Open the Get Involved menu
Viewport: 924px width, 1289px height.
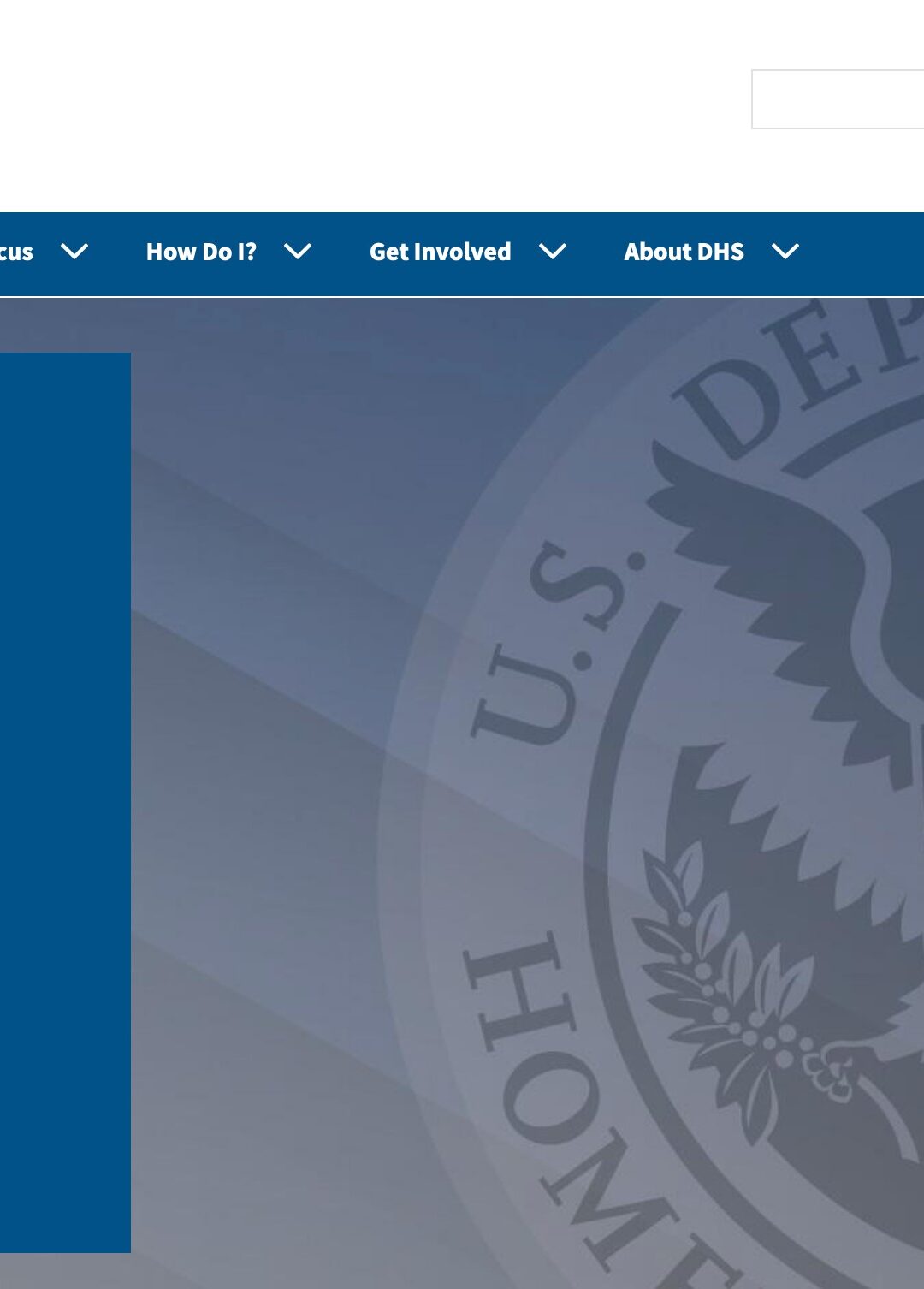coord(440,252)
